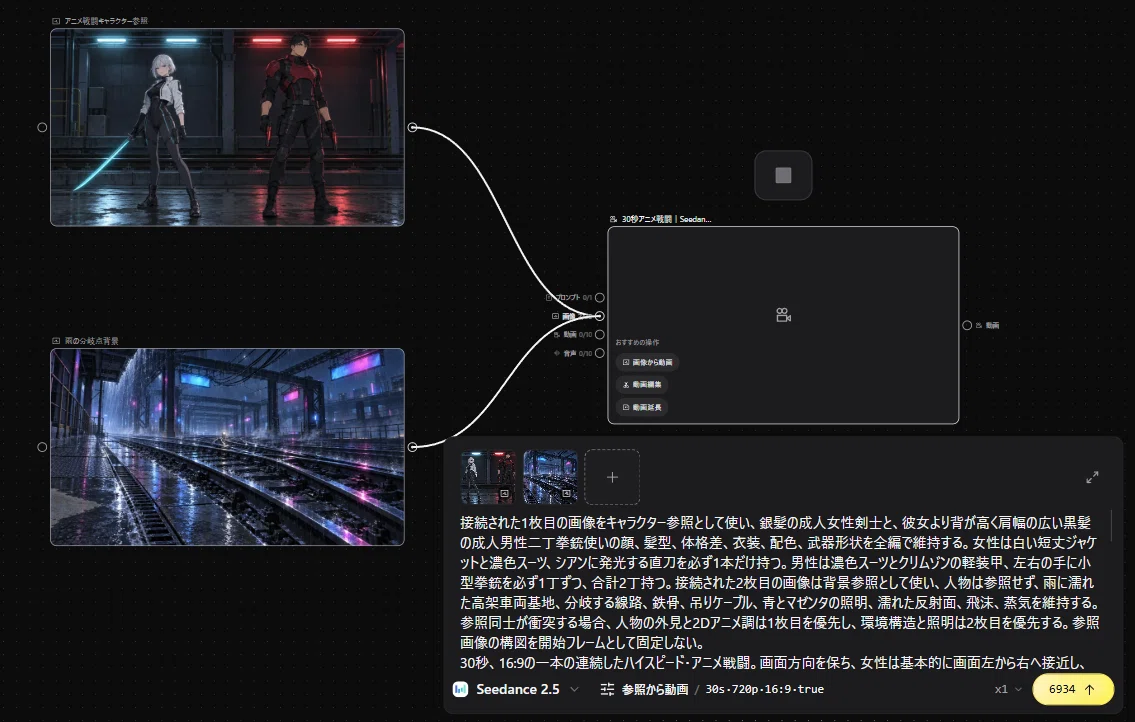Click the 動画 0/10 input port circle
The image size is (1135, 722).
point(599,335)
